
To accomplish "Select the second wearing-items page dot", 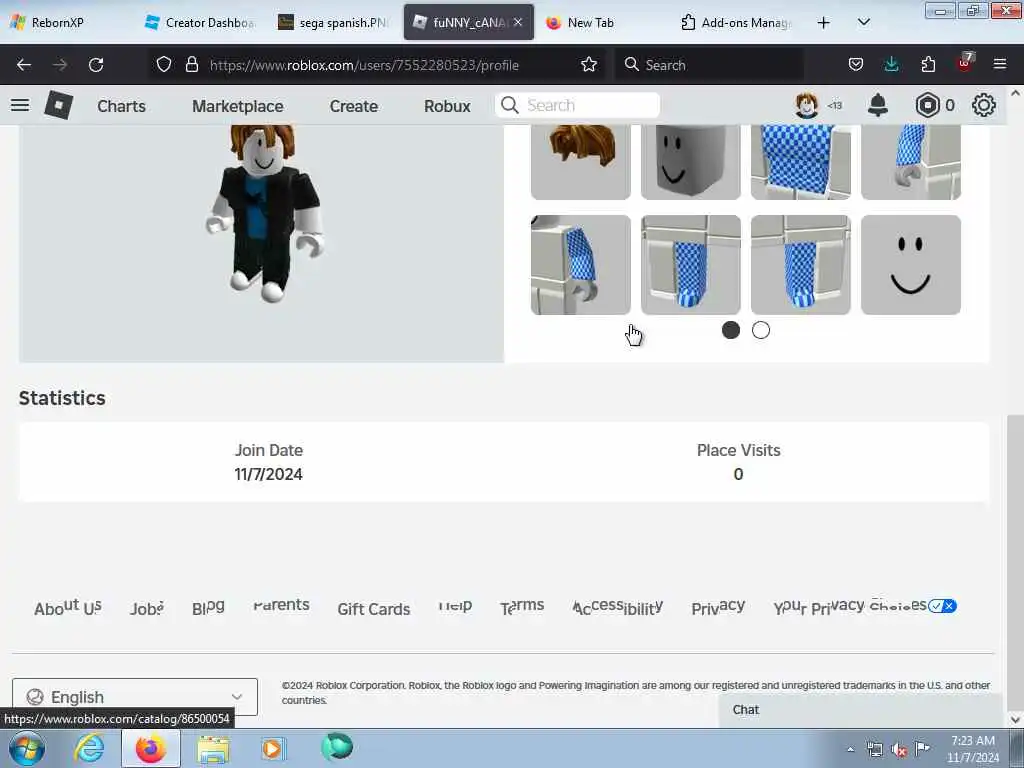I will click(x=761, y=330).
